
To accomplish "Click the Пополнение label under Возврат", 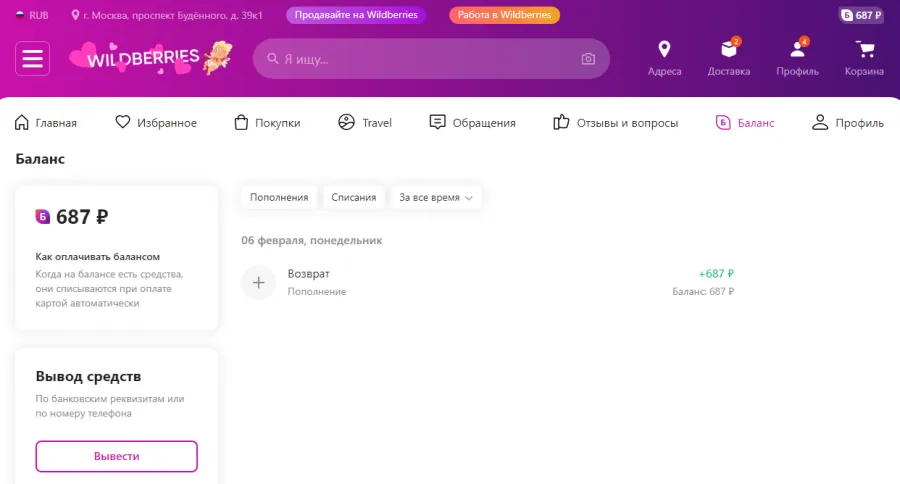I will click(x=317, y=292).
